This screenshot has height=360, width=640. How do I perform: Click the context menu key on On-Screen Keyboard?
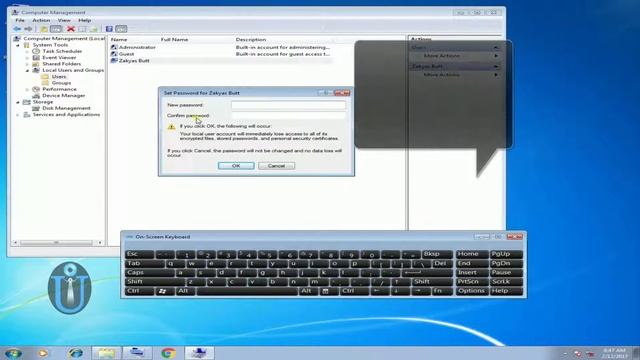tap(325, 291)
